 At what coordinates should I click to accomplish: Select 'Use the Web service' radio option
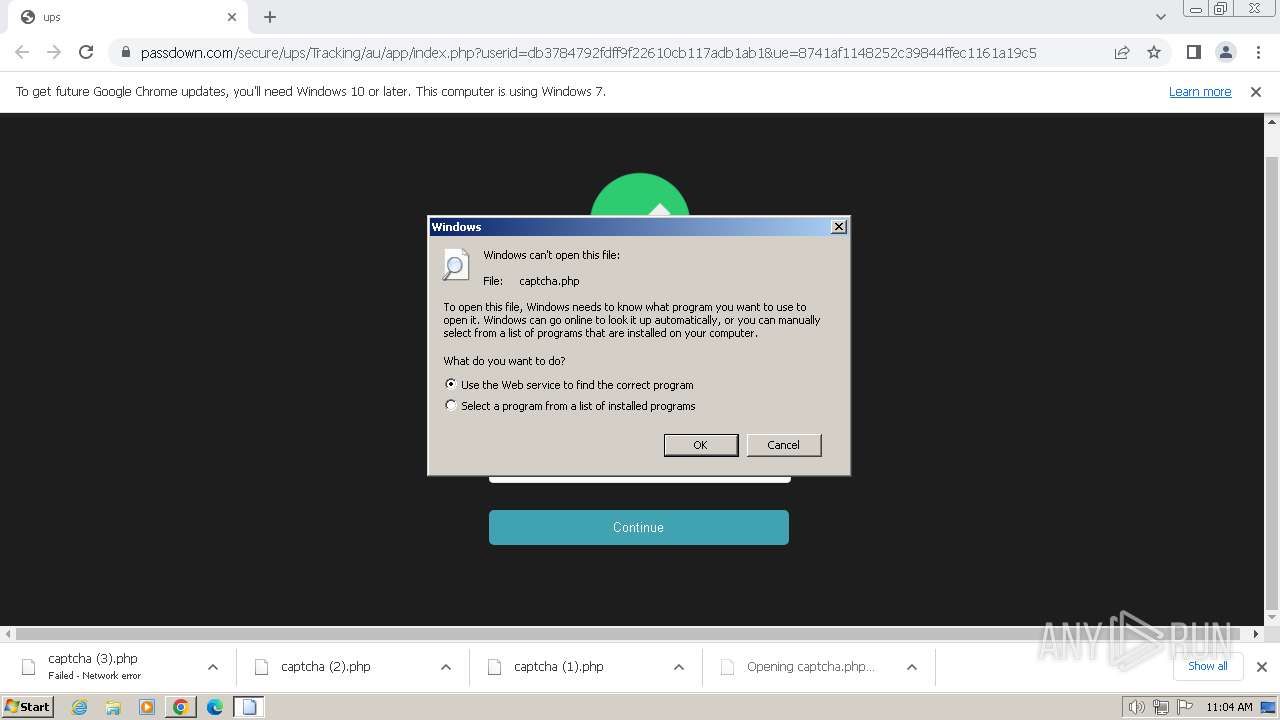click(451, 384)
